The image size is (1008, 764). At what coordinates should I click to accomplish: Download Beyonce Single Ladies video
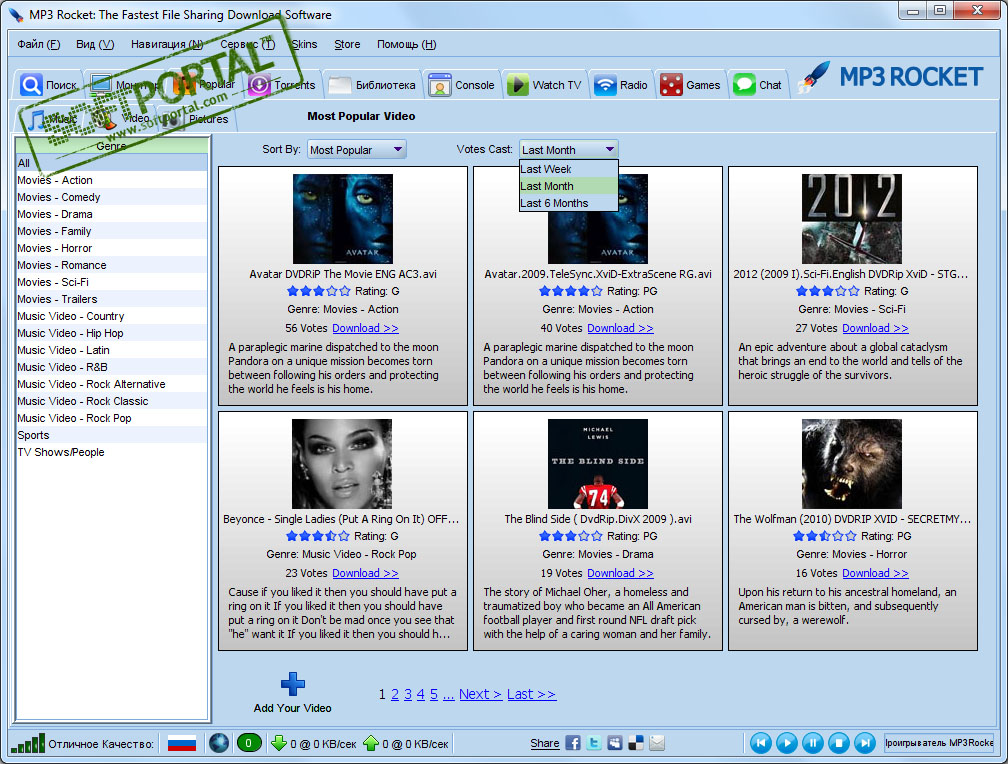click(x=365, y=573)
